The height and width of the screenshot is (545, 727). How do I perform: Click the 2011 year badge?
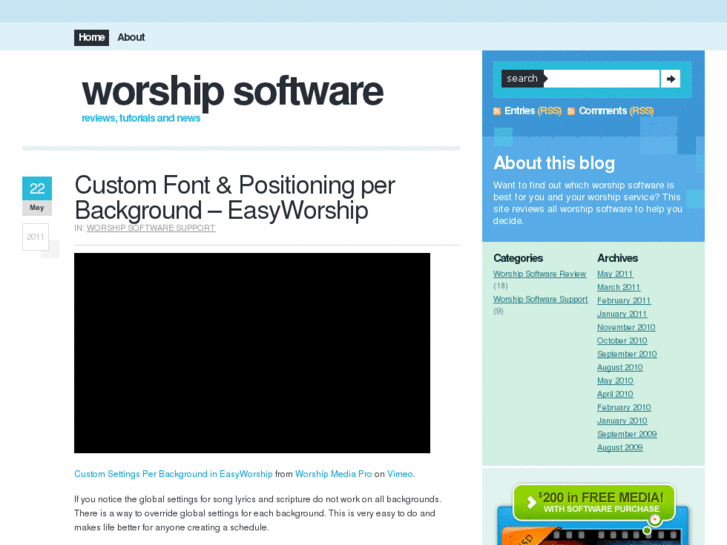tap(35, 237)
